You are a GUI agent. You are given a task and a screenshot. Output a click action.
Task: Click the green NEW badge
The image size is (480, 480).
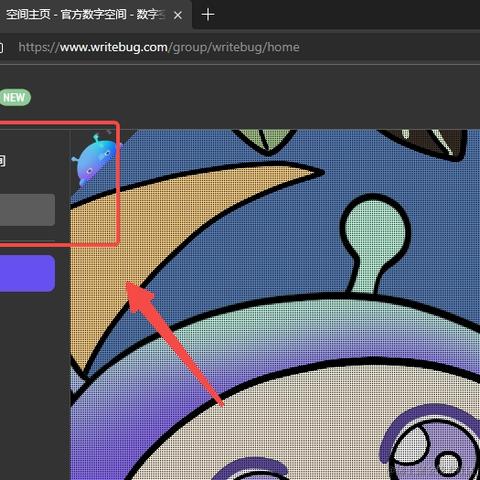pyautogui.click(x=15, y=98)
